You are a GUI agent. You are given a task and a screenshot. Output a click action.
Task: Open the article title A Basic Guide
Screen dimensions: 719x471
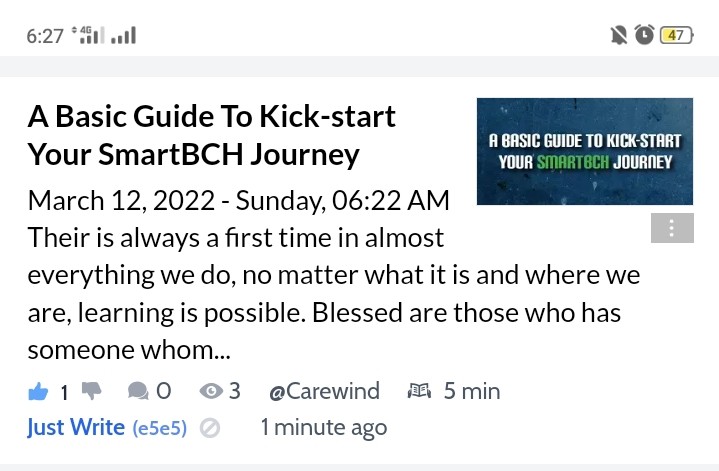click(211, 135)
